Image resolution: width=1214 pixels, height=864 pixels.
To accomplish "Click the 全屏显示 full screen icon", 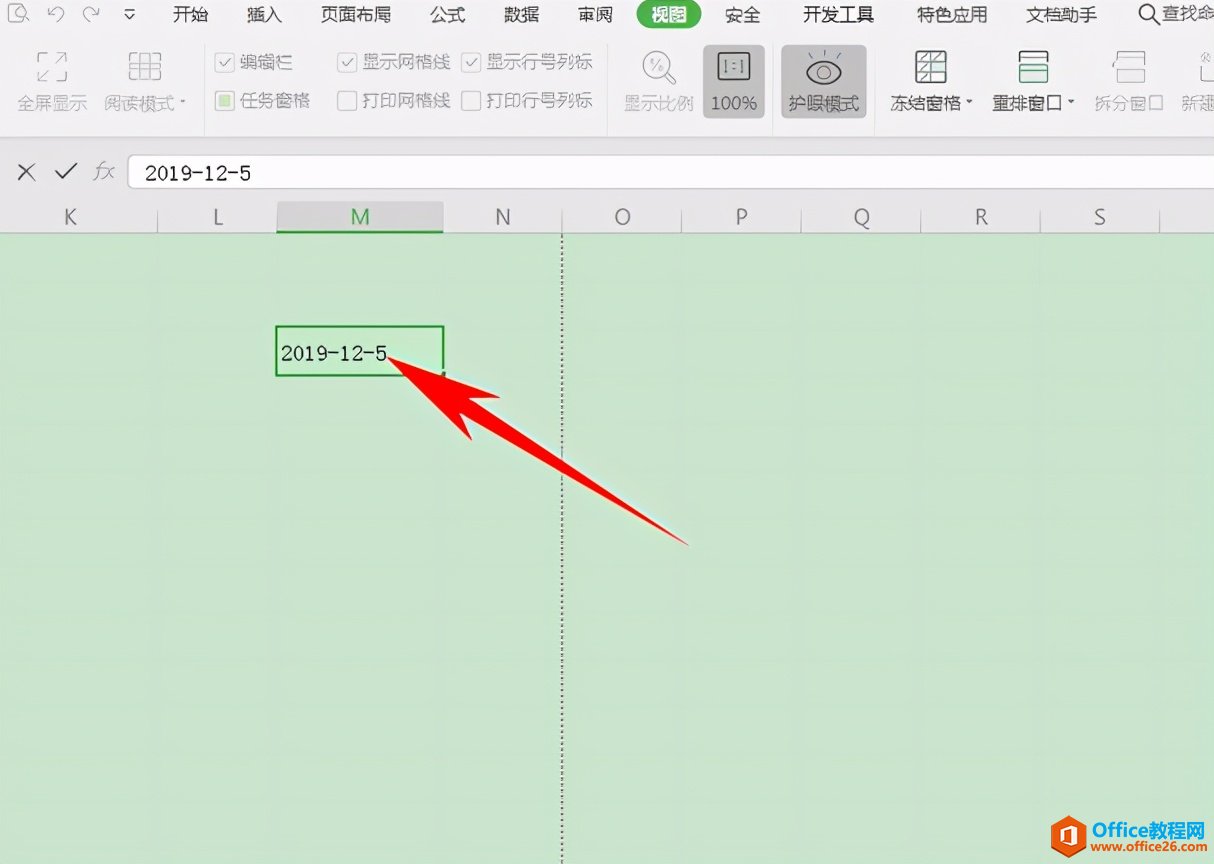I will [x=52, y=68].
